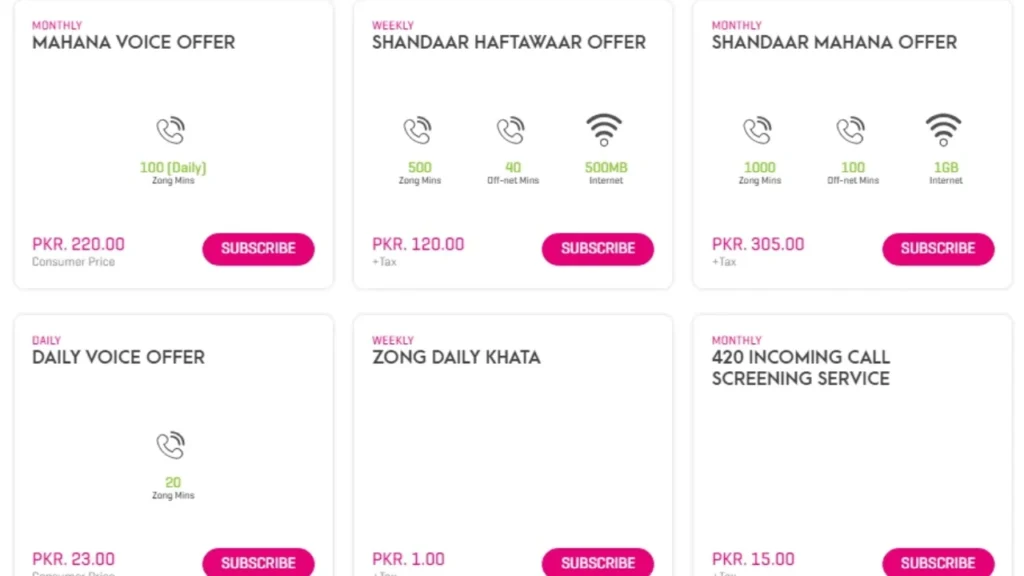Click the 500MB Internet wifi icon

(604, 130)
